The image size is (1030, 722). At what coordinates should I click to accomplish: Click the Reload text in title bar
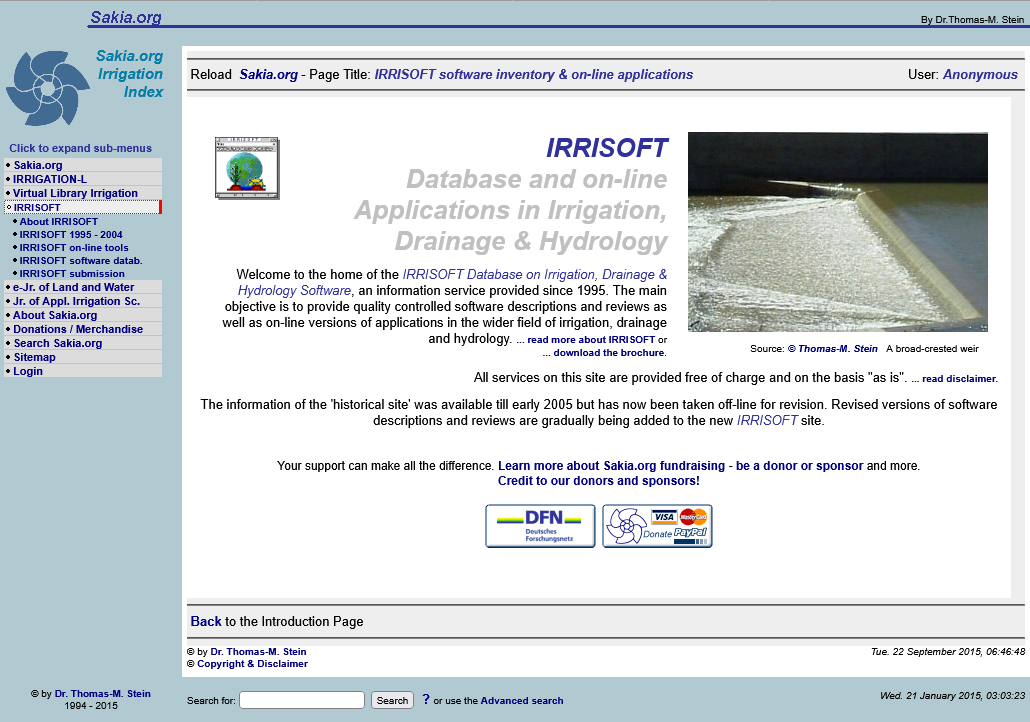point(211,74)
